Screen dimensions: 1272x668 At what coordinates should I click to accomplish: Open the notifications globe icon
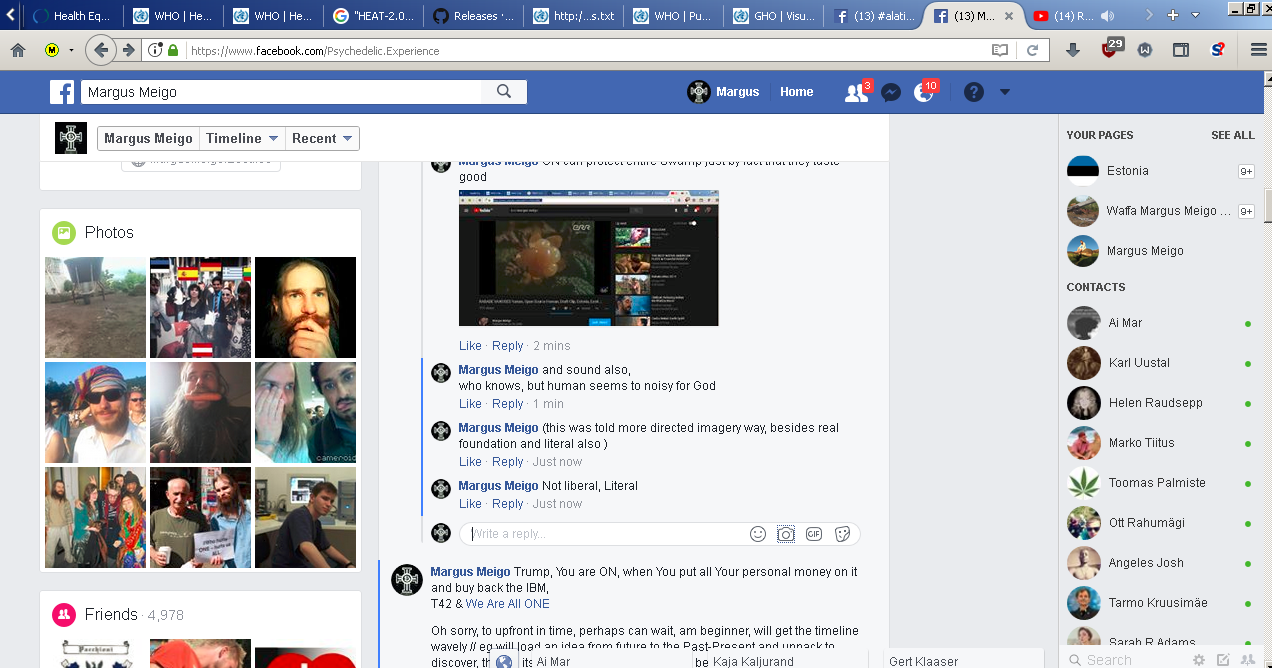(x=924, y=93)
